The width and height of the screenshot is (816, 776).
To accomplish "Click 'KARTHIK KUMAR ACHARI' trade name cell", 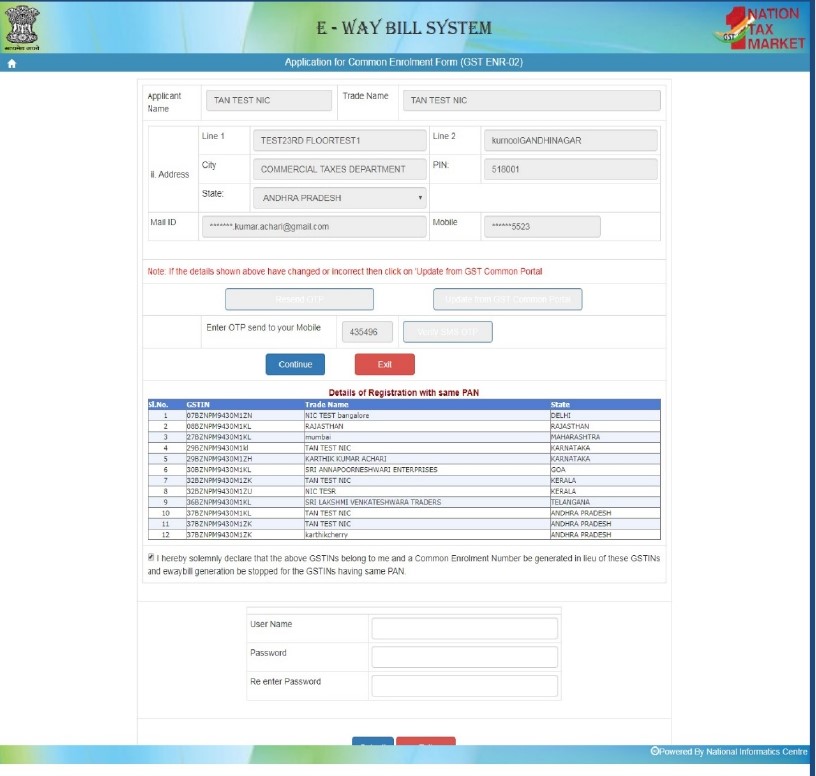I will pyautogui.click(x=346, y=459).
